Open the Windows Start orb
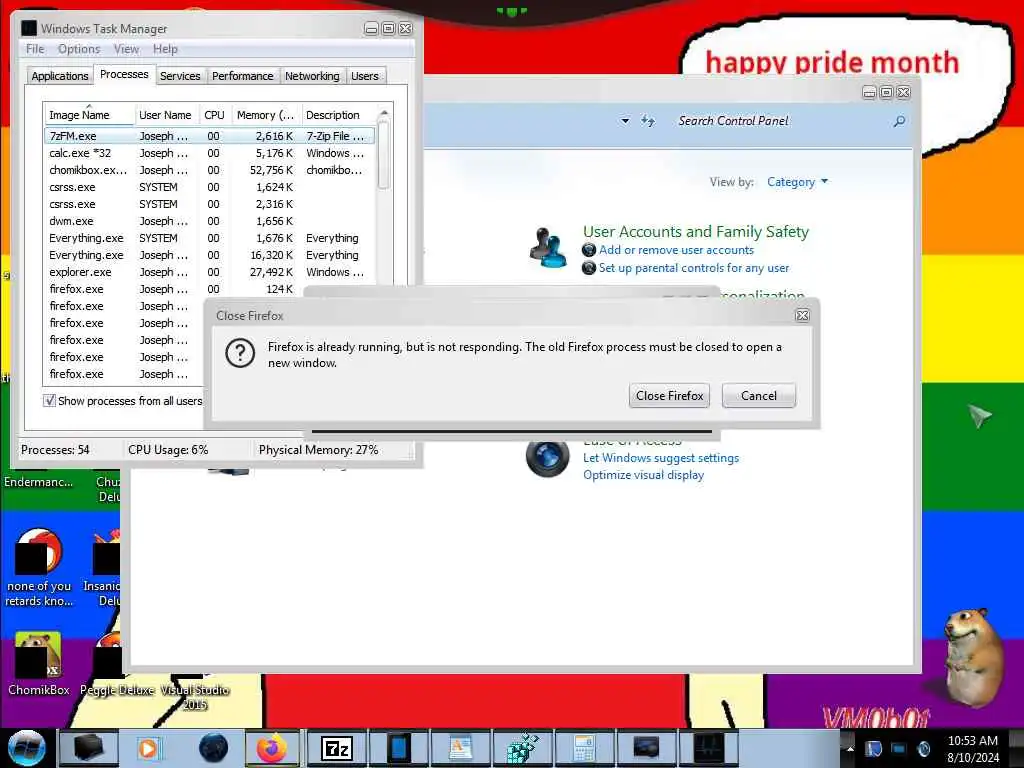This screenshot has width=1024, height=768. (25, 748)
